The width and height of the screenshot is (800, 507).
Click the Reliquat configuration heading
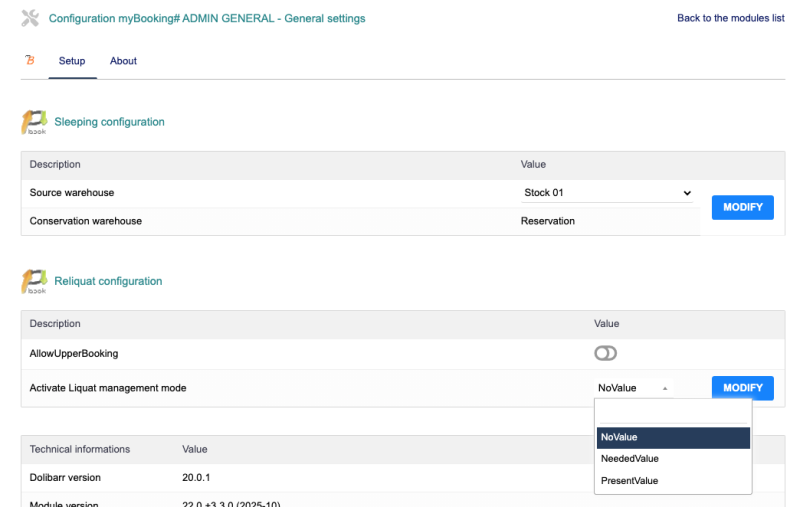click(x=108, y=282)
